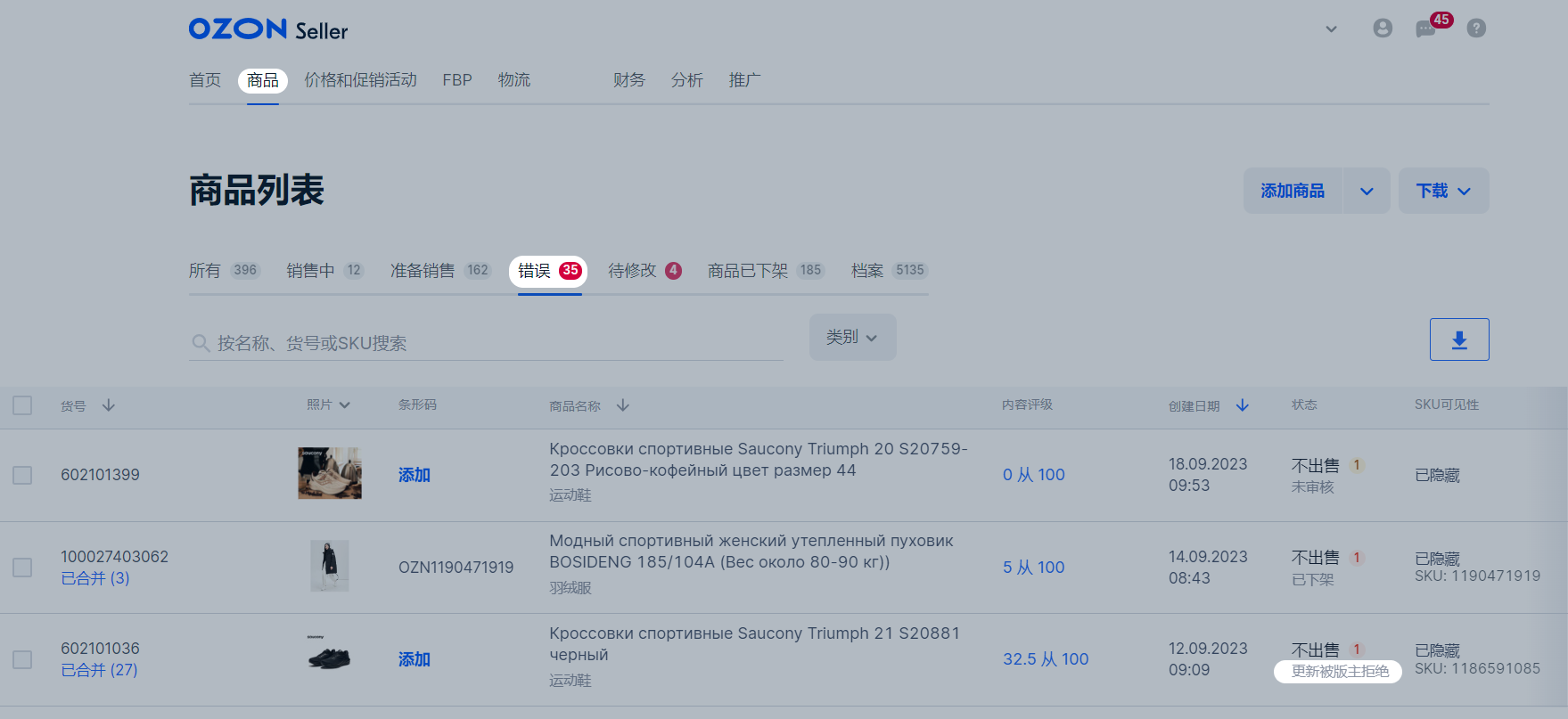Screen dimensions: 1568x719
Task: Click the search magnifier icon
Action: (201, 343)
